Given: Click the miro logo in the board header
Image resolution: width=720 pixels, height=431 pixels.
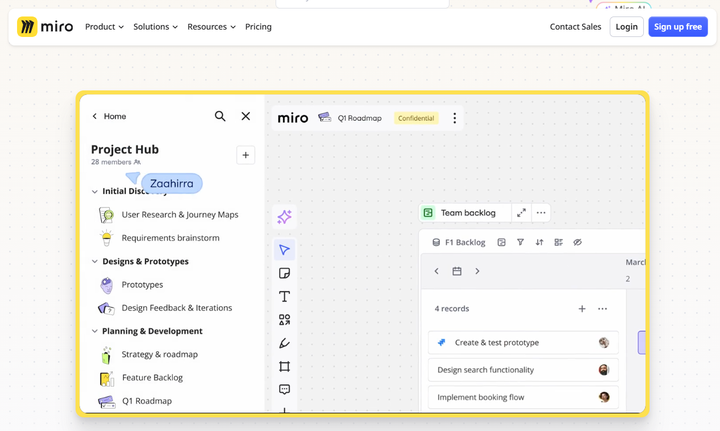Looking at the screenshot, I should coord(292,118).
